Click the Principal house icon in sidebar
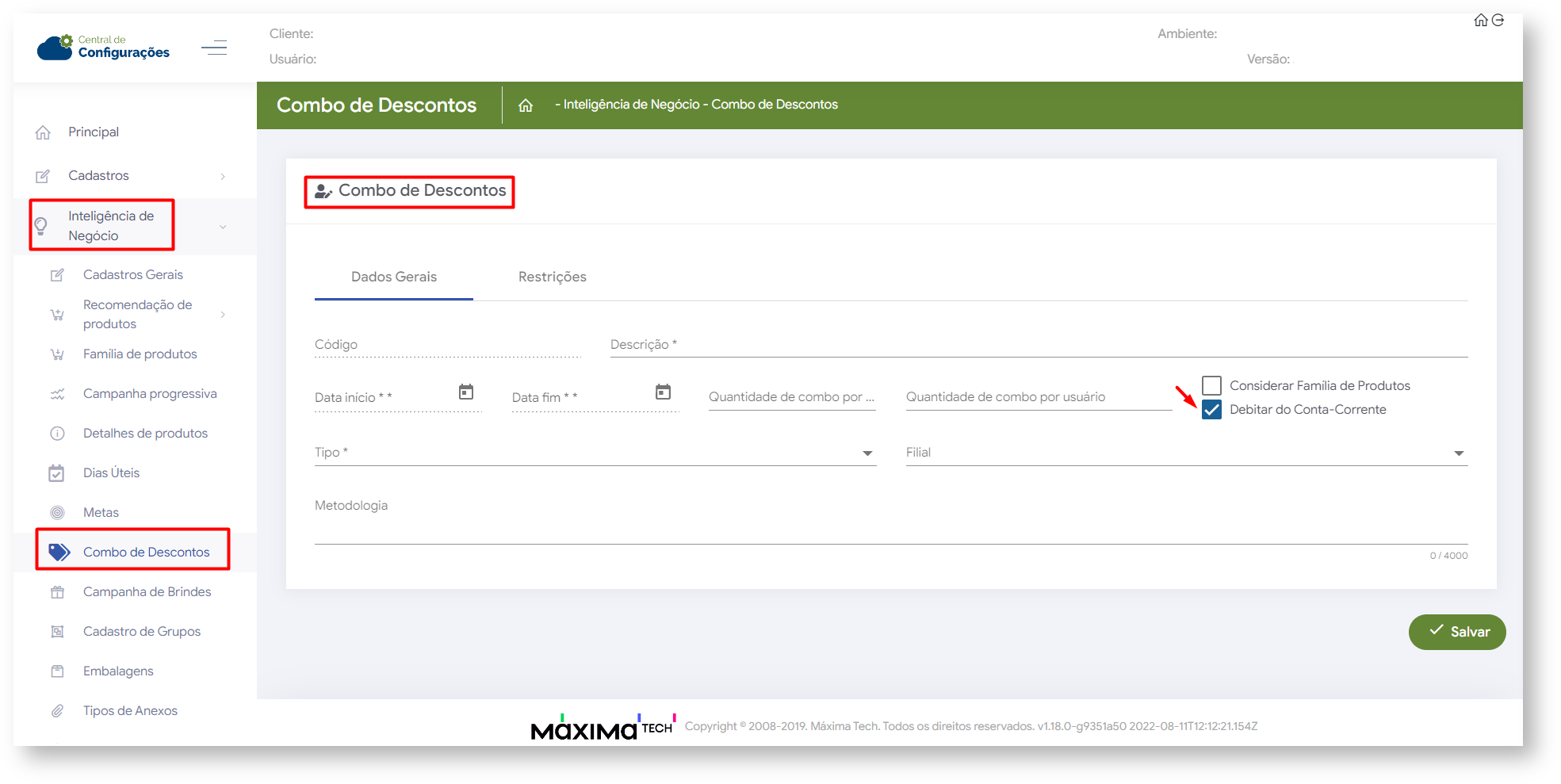Image resolution: width=1561 pixels, height=784 pixels. [x=43, y=132]
